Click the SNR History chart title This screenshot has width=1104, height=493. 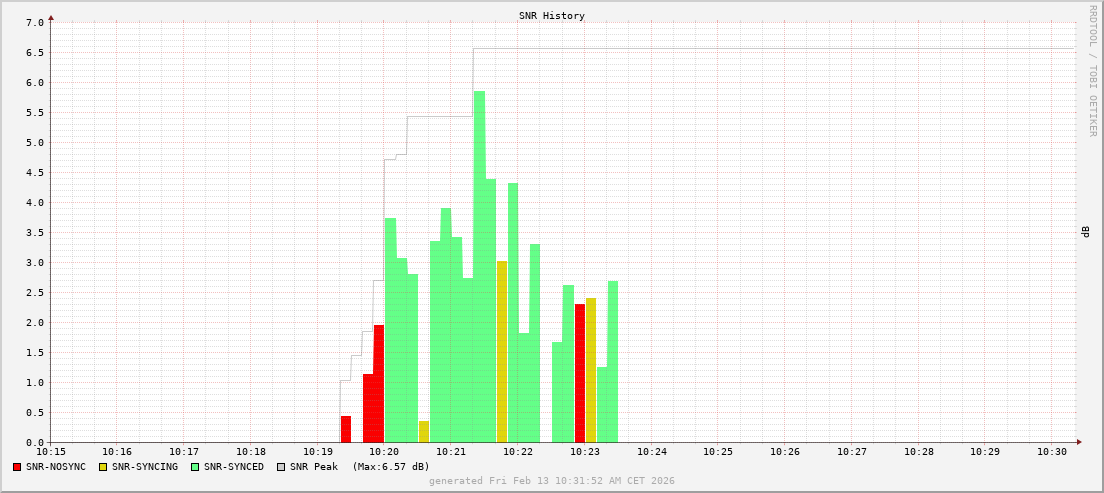pos(551,16)
